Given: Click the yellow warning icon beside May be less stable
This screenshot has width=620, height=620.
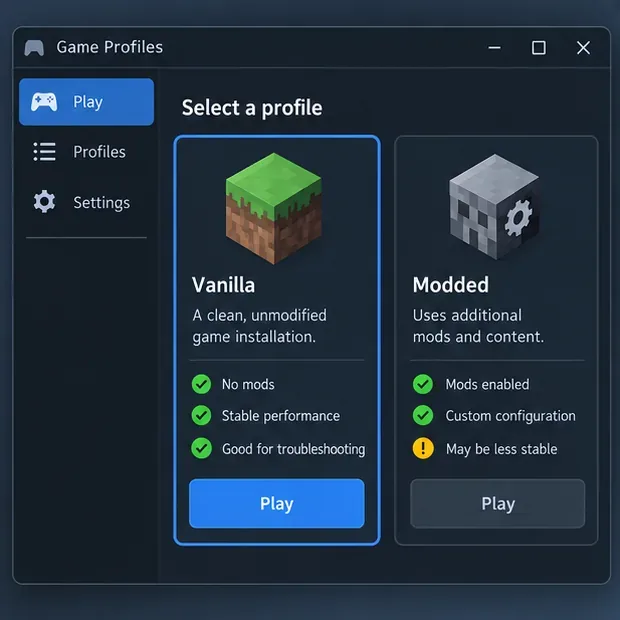Looking at the screenshot, I should [x=423, y=448].
